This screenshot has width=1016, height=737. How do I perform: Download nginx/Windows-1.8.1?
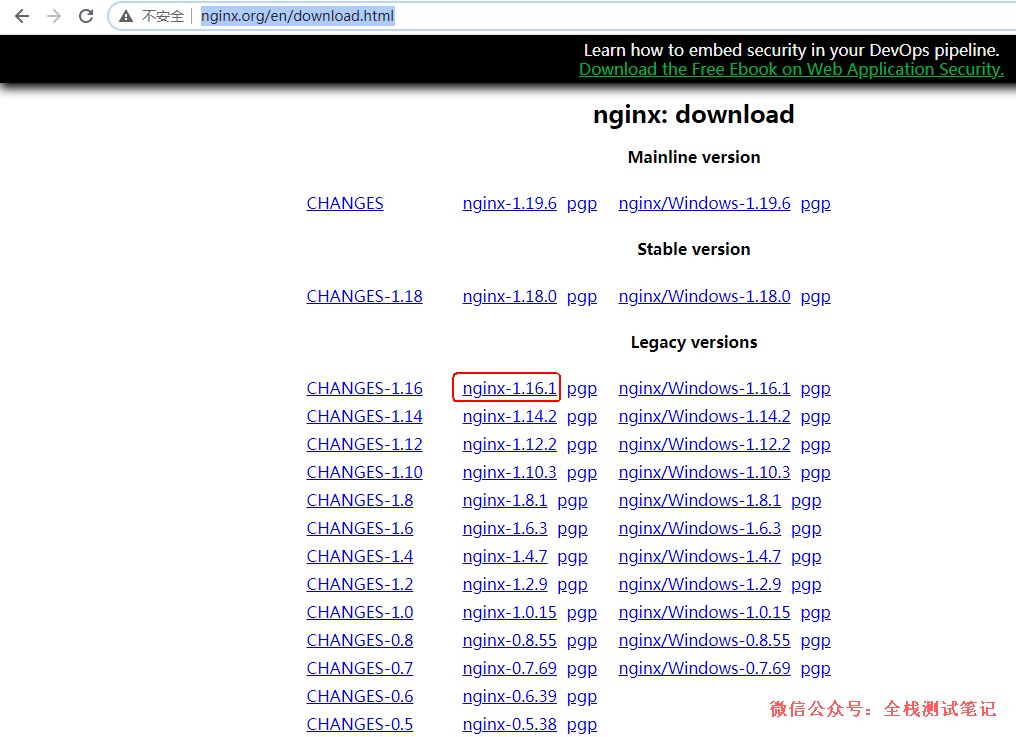(700, 500)
